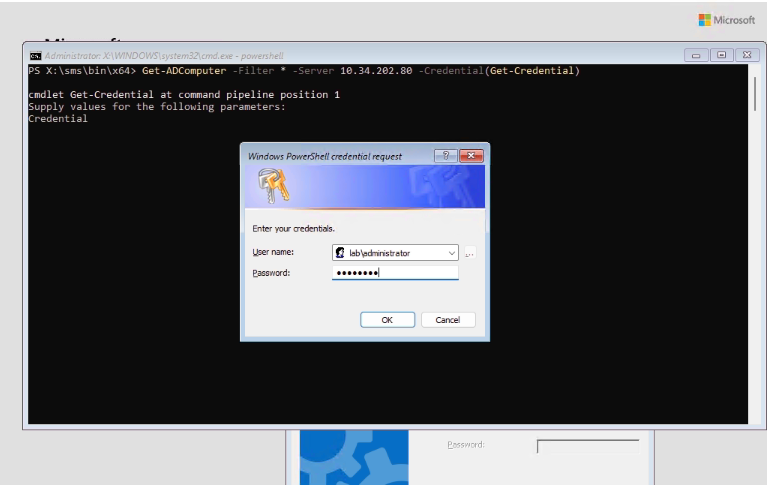This screenshot has height=485, width=770.
Task: Click the PS X:\sms\bin\x64> prompt text
Action: 82,71
